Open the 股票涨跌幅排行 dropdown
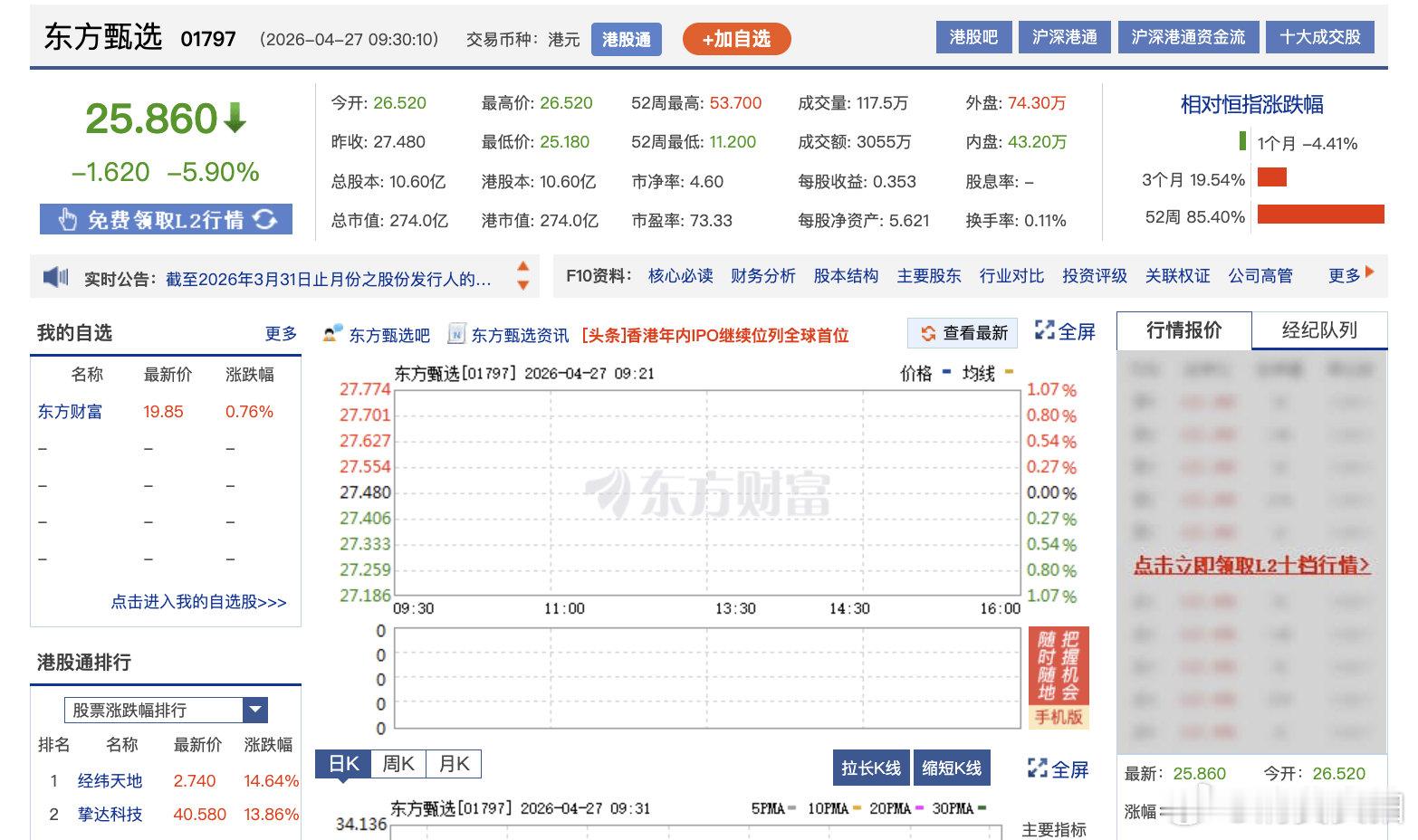The image size is (1418, 840). [254, 710]
